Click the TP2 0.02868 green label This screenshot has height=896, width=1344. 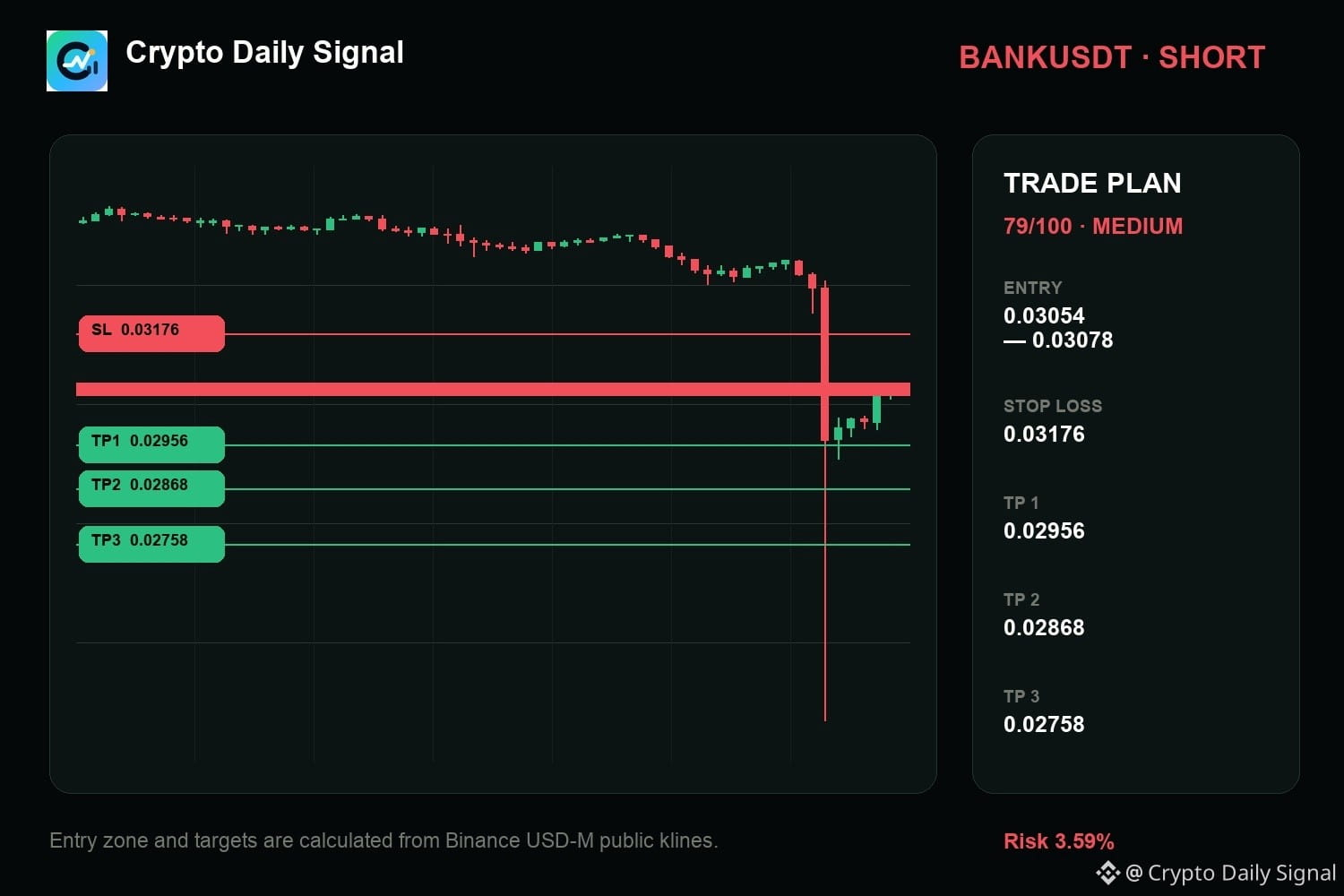(151, 488)
